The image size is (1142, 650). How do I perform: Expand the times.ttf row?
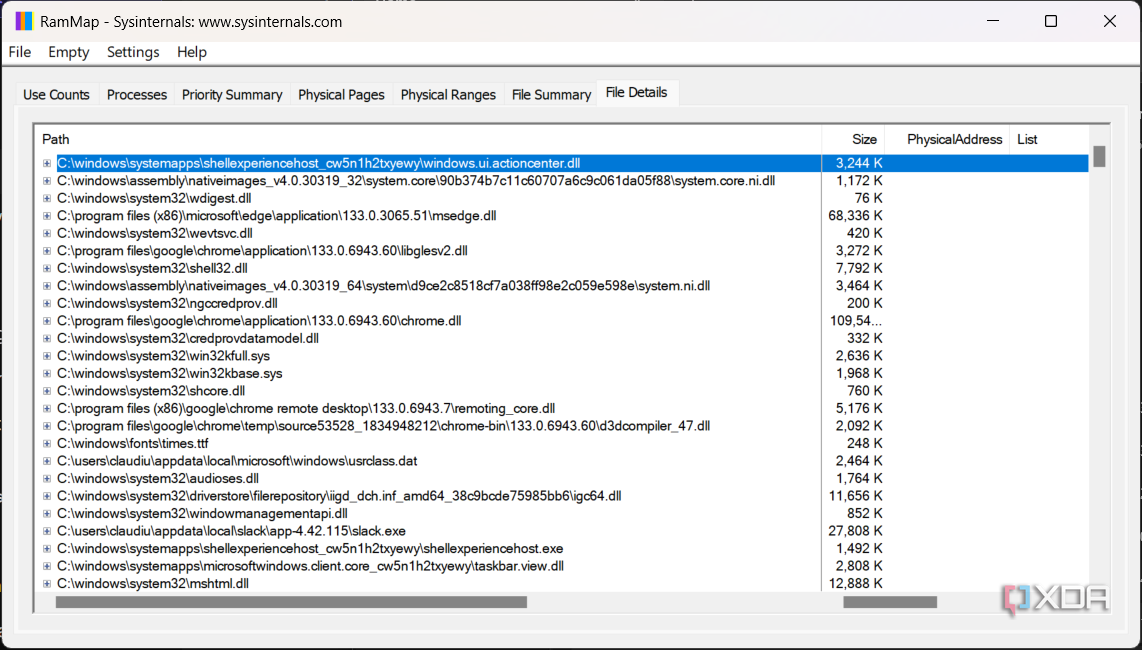click(x=47, y=443)
